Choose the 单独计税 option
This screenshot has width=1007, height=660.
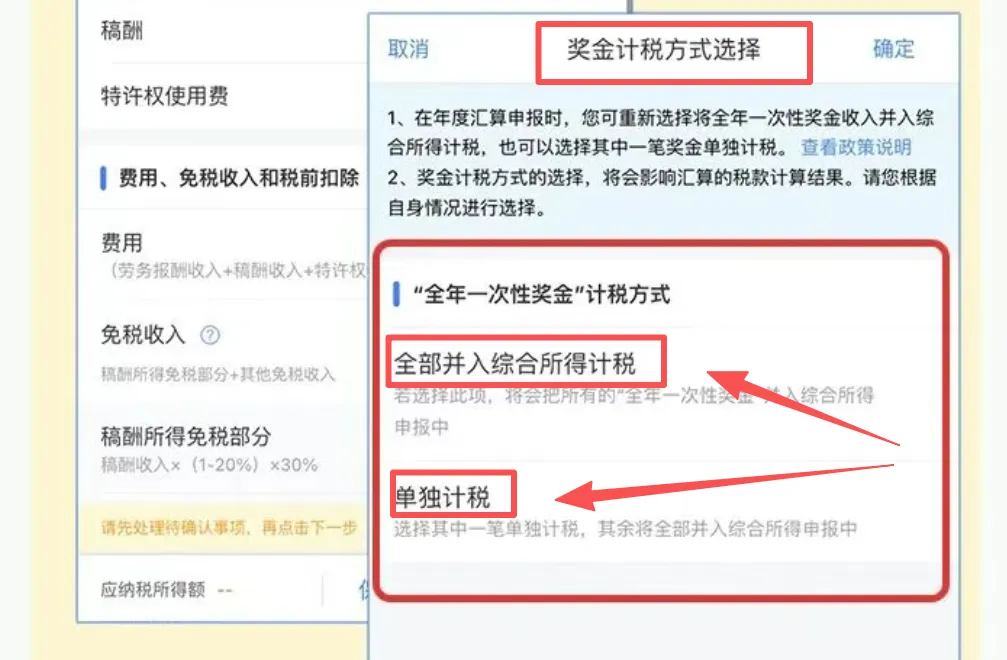(442, 497)
